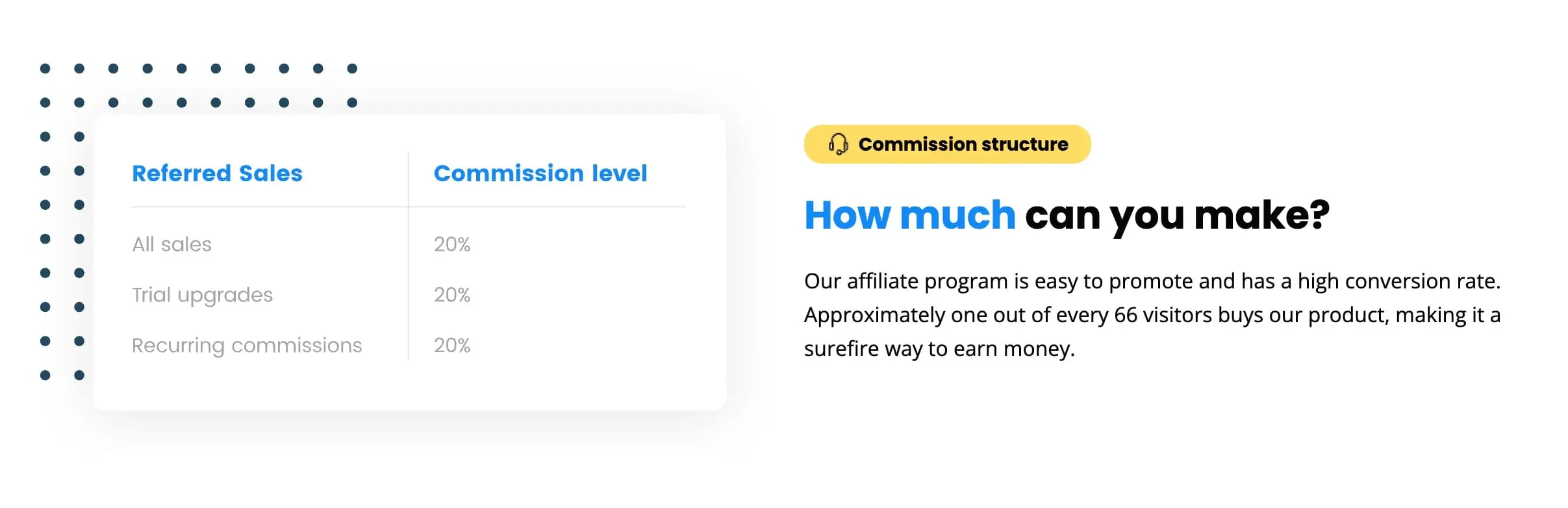1568x508 pixels.
Task: Click the number 66 in the paragraph
Action: [x=1126, y=315]
